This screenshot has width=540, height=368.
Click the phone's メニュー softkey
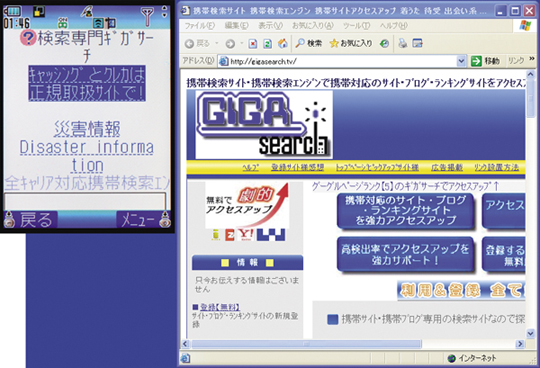[x=138, y=220]
